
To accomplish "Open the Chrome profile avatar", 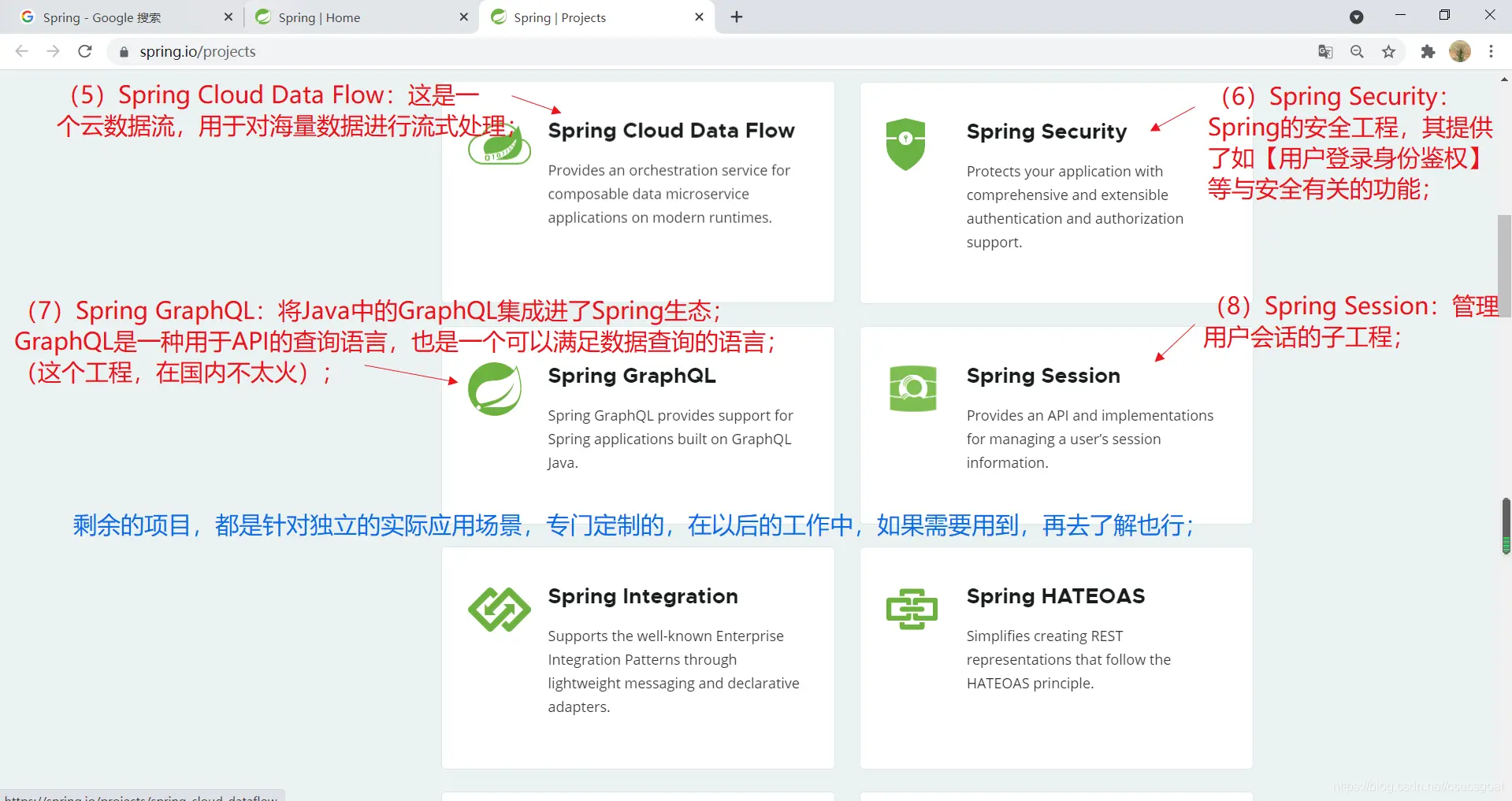I will tap(1460, 51).
